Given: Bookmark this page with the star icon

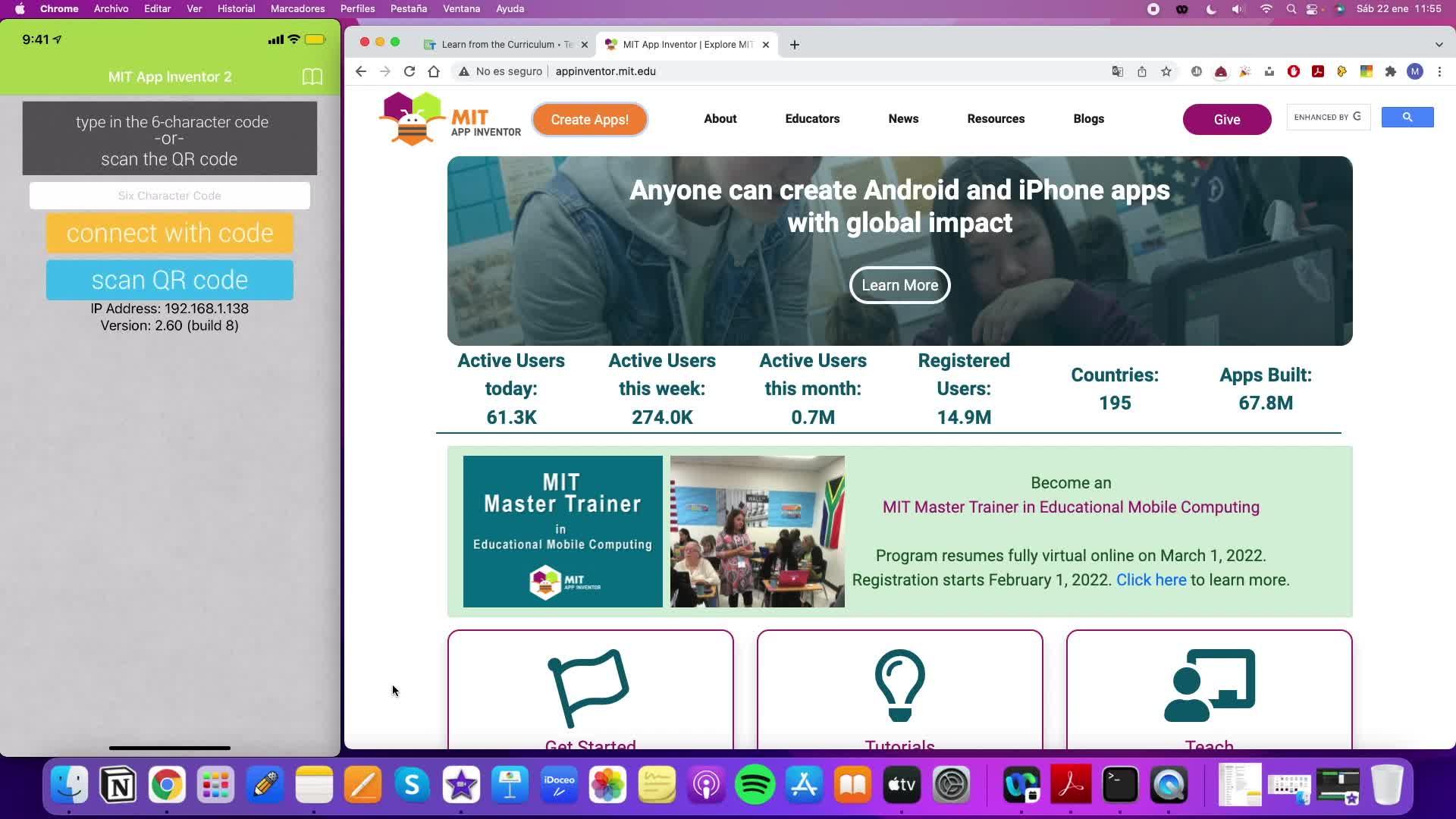Looking at the screenshot, I should [1166, 71].
